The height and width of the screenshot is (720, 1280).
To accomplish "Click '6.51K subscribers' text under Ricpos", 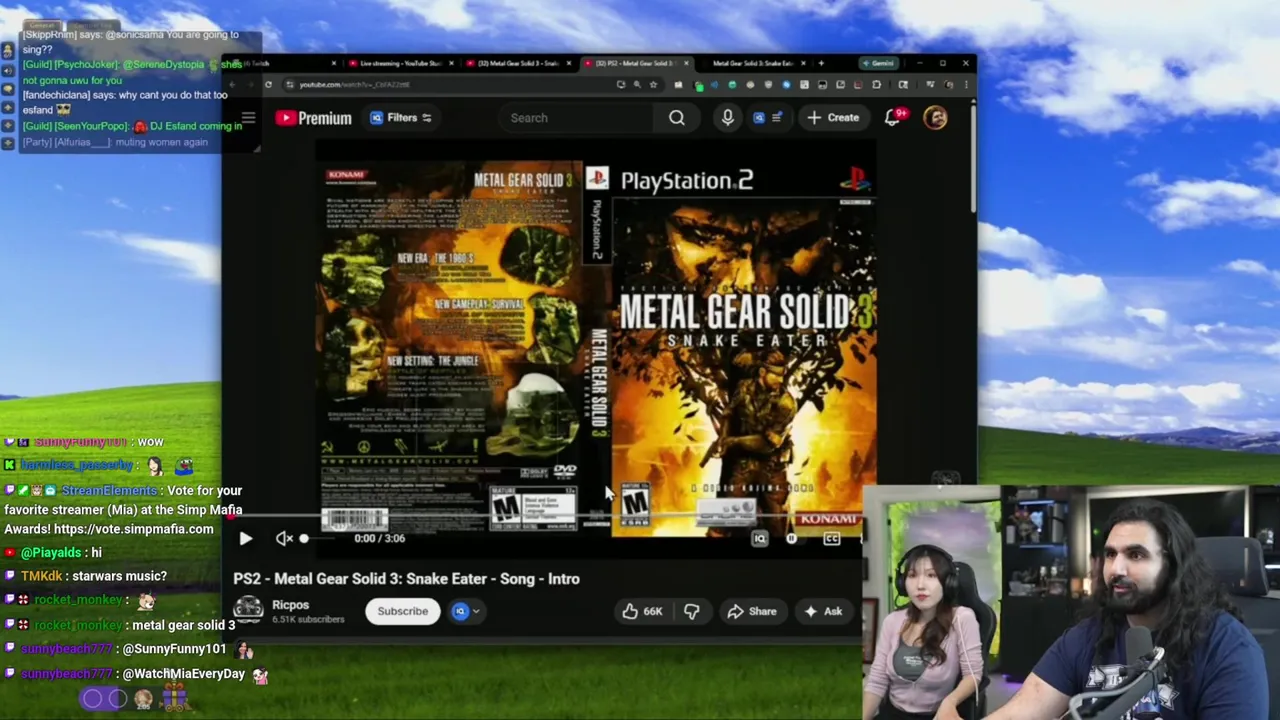I will tap(308, 620).
